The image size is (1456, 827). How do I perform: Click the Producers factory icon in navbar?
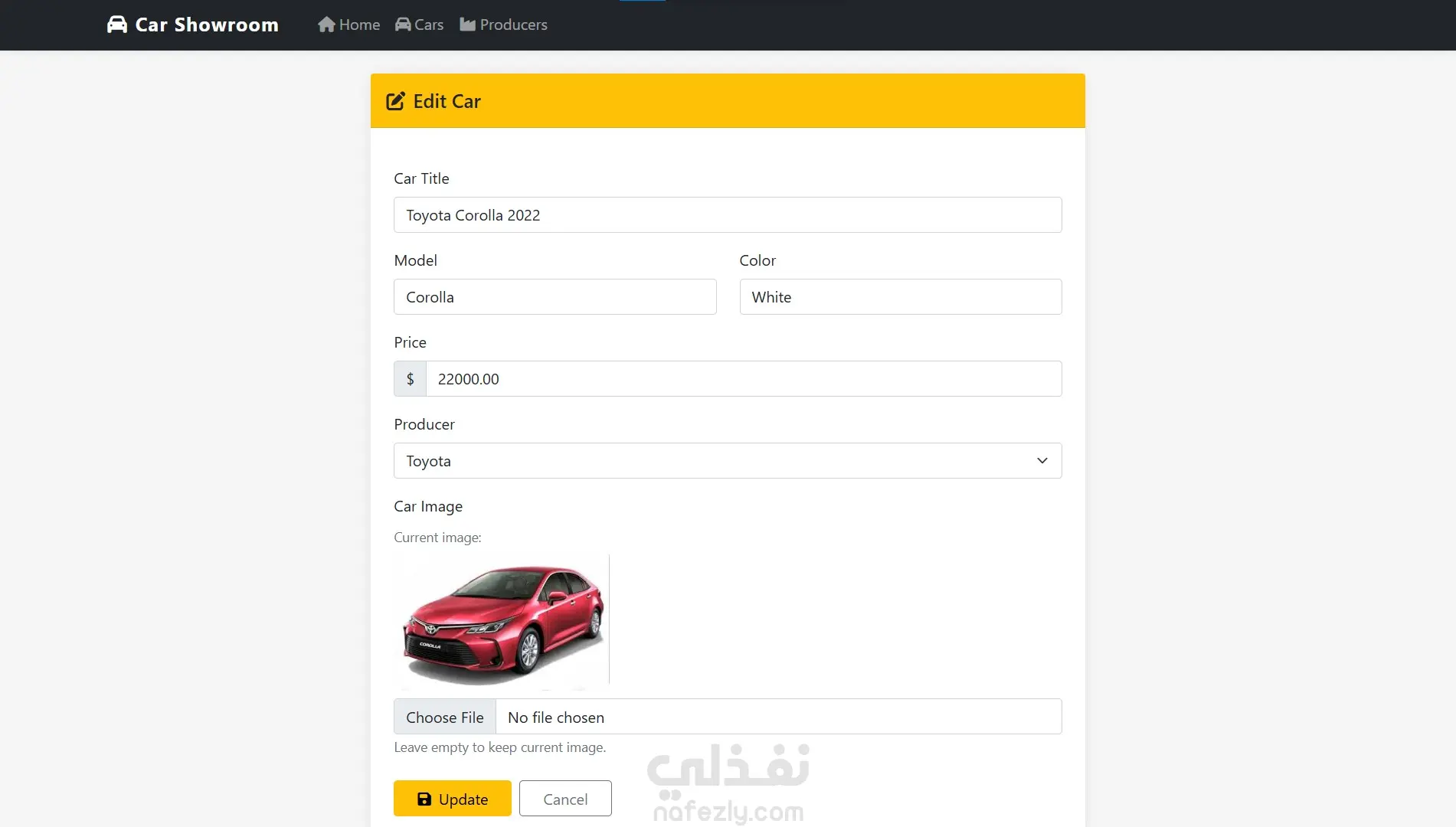coord(467,25)
